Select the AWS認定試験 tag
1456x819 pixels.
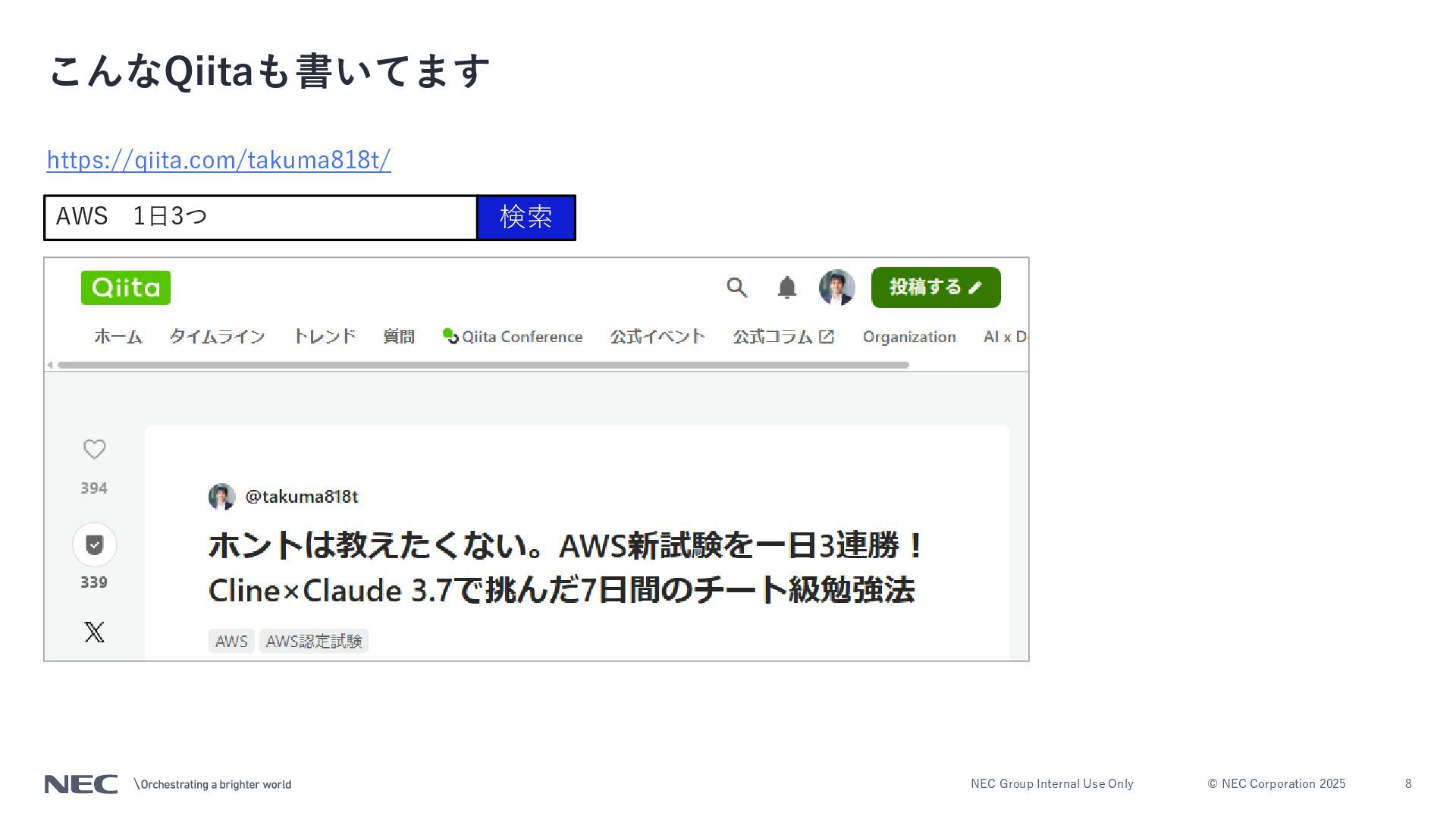(x=313, y=641)
